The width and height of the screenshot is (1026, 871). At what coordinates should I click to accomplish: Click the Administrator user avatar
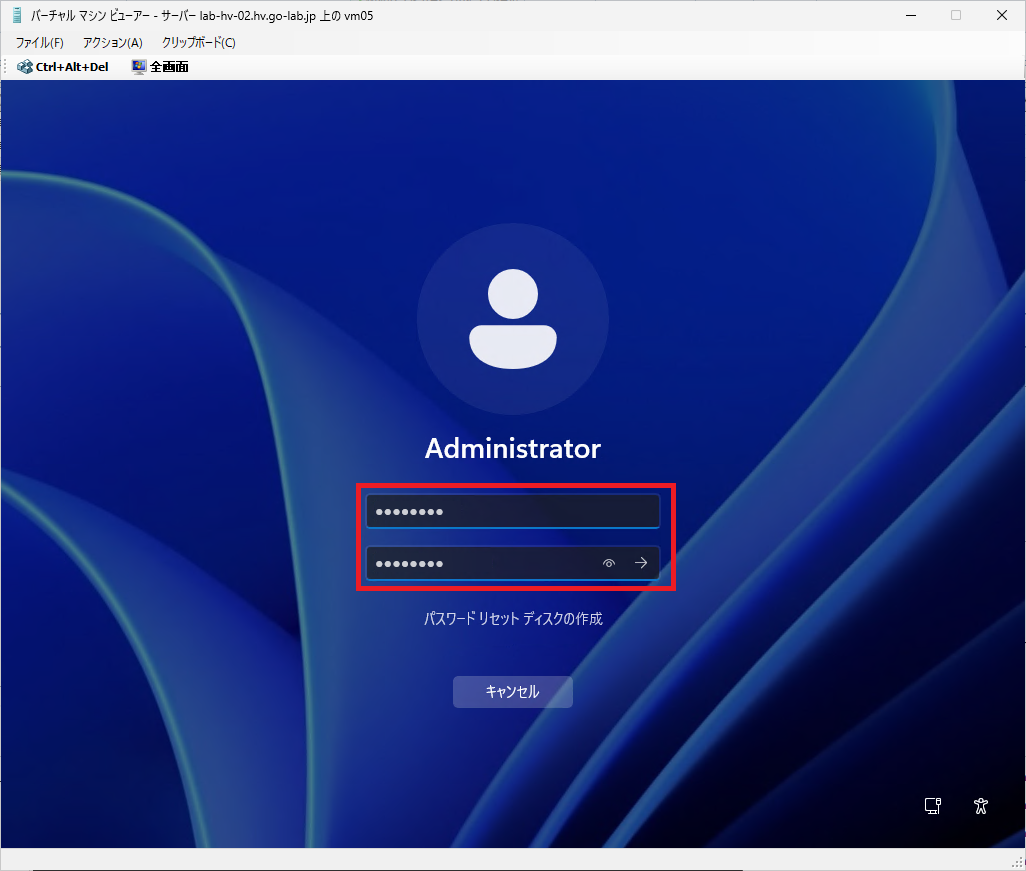(513, 319)
